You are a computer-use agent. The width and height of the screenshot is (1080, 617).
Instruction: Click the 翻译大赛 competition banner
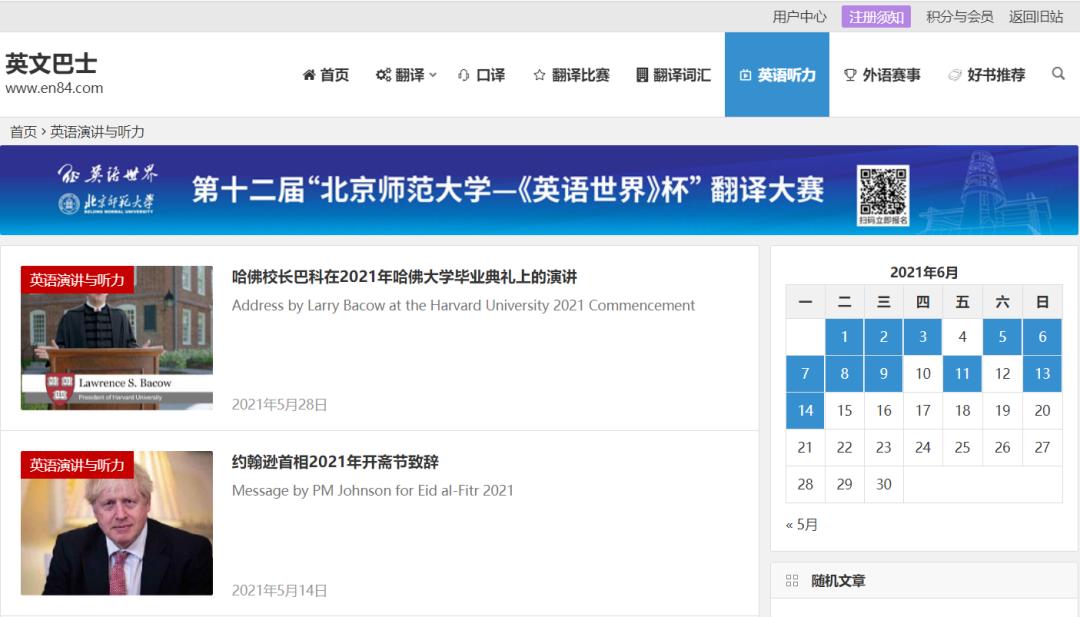coord(539,190)
